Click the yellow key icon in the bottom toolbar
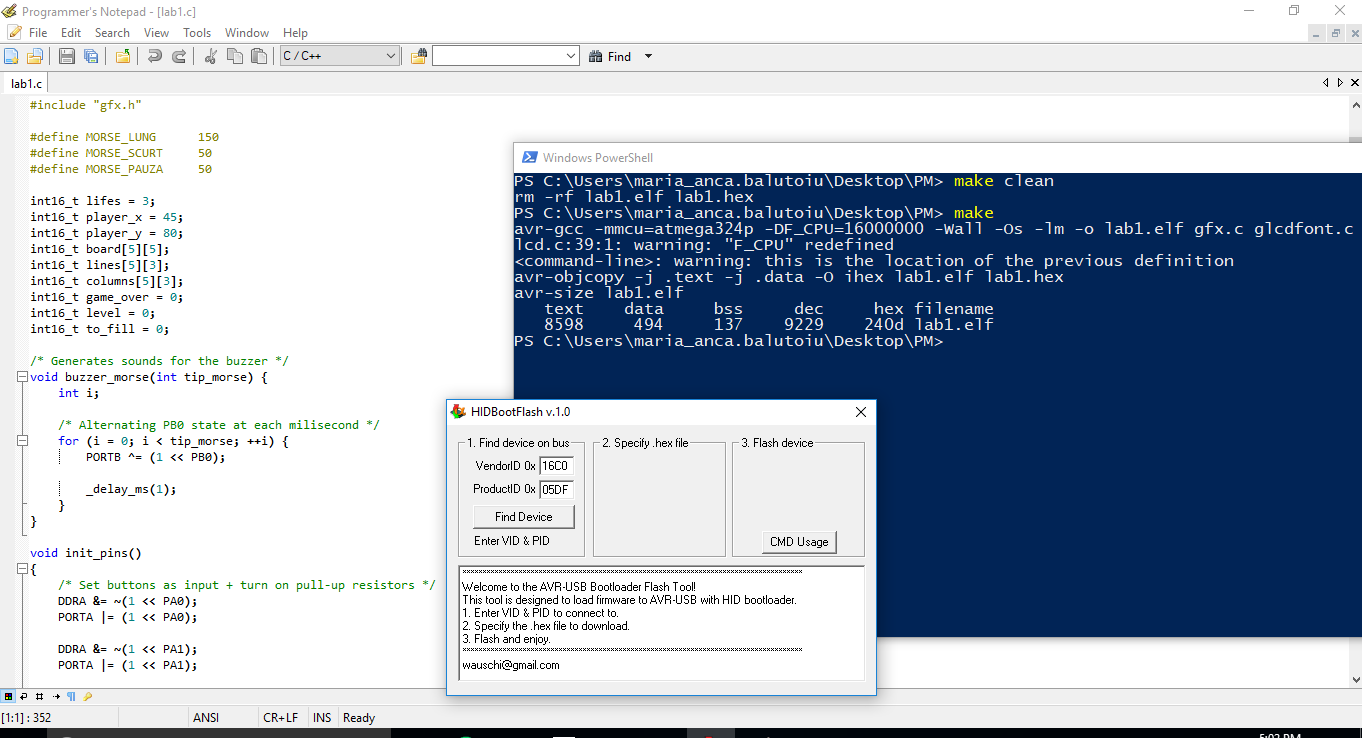Viewport: 1362px width, 738px height. tap(87, 696)
